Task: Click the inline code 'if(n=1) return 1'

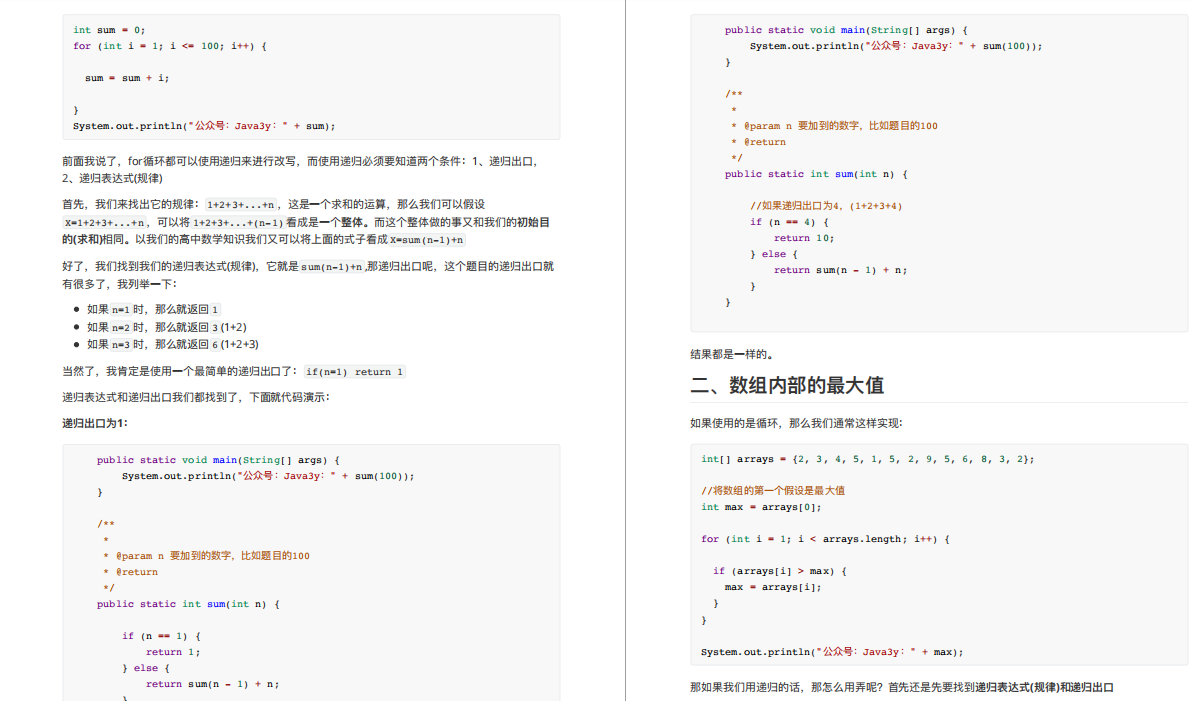Action: tap(354, 372)
